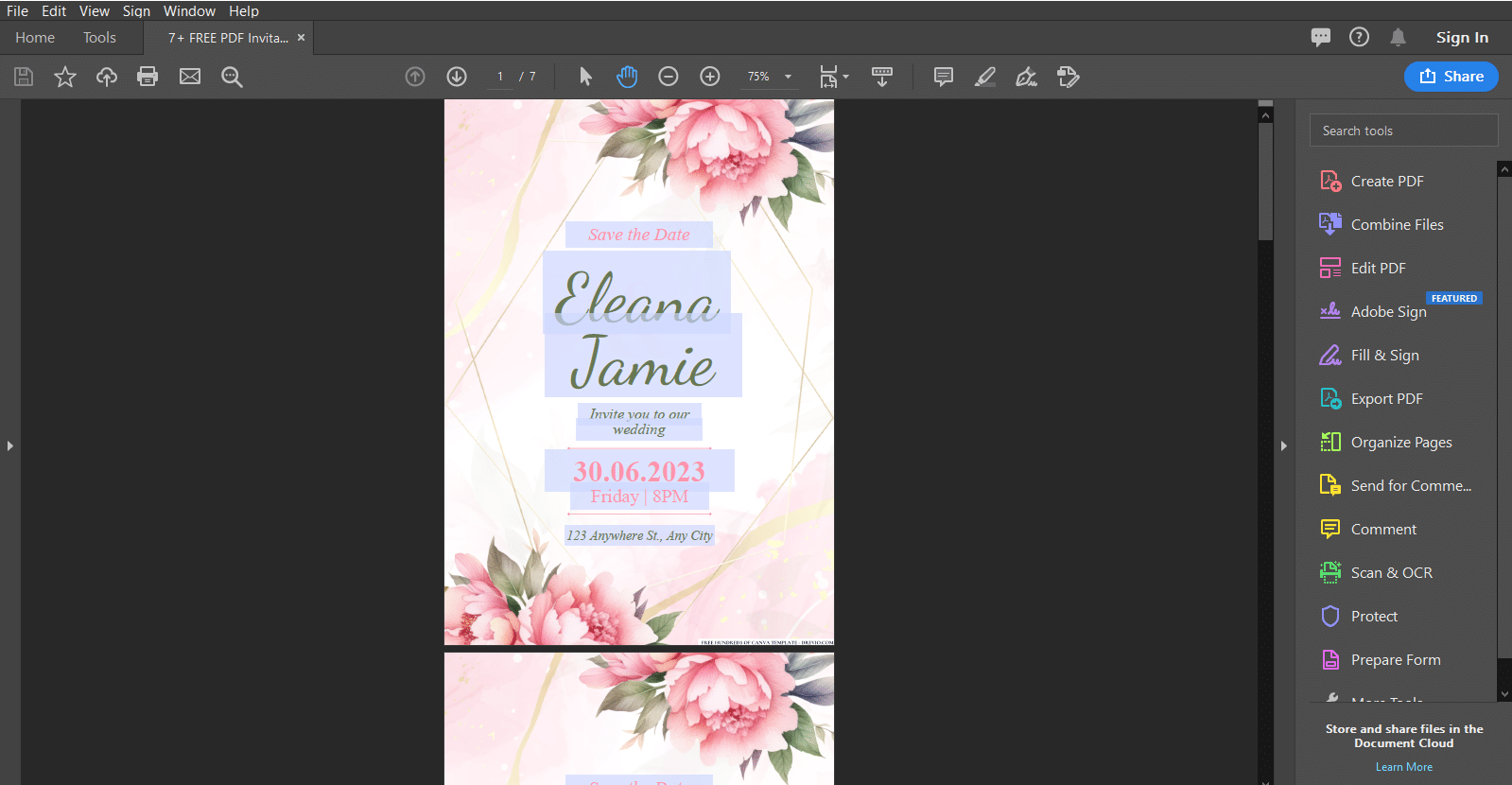Follow the Learn More link
1512x785 pixels.
1403,767
